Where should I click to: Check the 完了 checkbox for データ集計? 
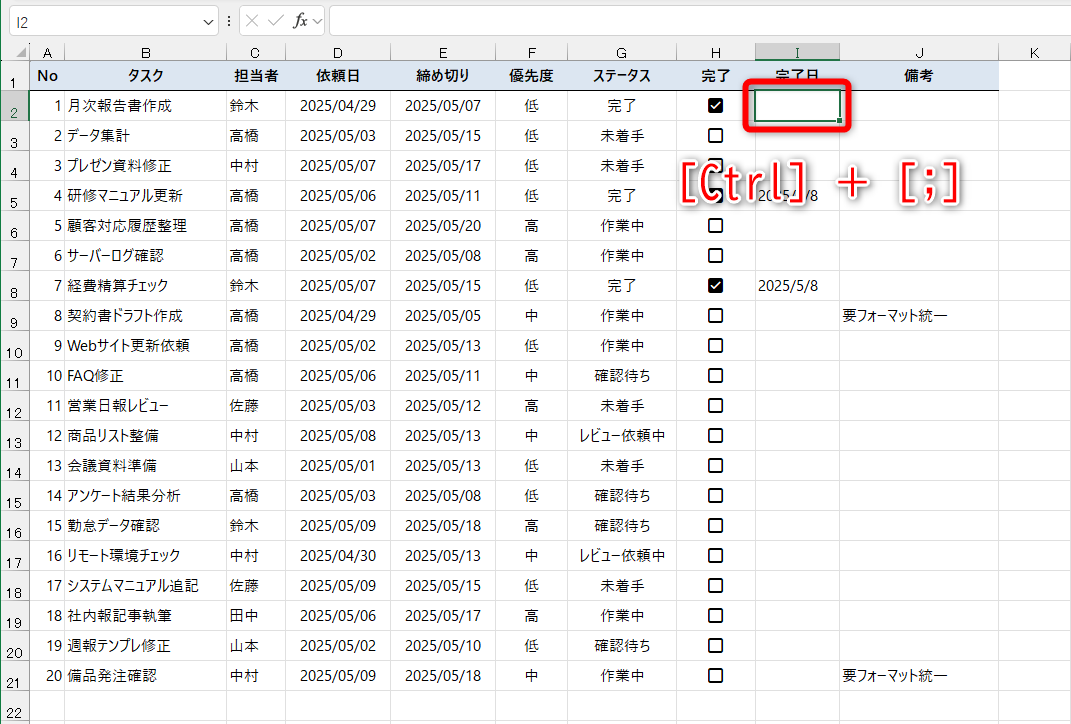click(x=714, y=135)
